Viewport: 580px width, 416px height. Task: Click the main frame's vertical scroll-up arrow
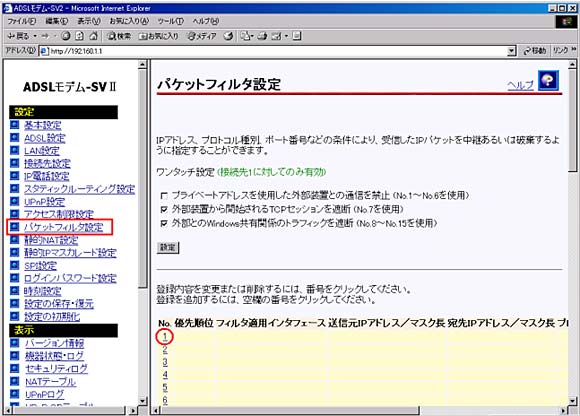pyautogui.click(x=572, y=65)
